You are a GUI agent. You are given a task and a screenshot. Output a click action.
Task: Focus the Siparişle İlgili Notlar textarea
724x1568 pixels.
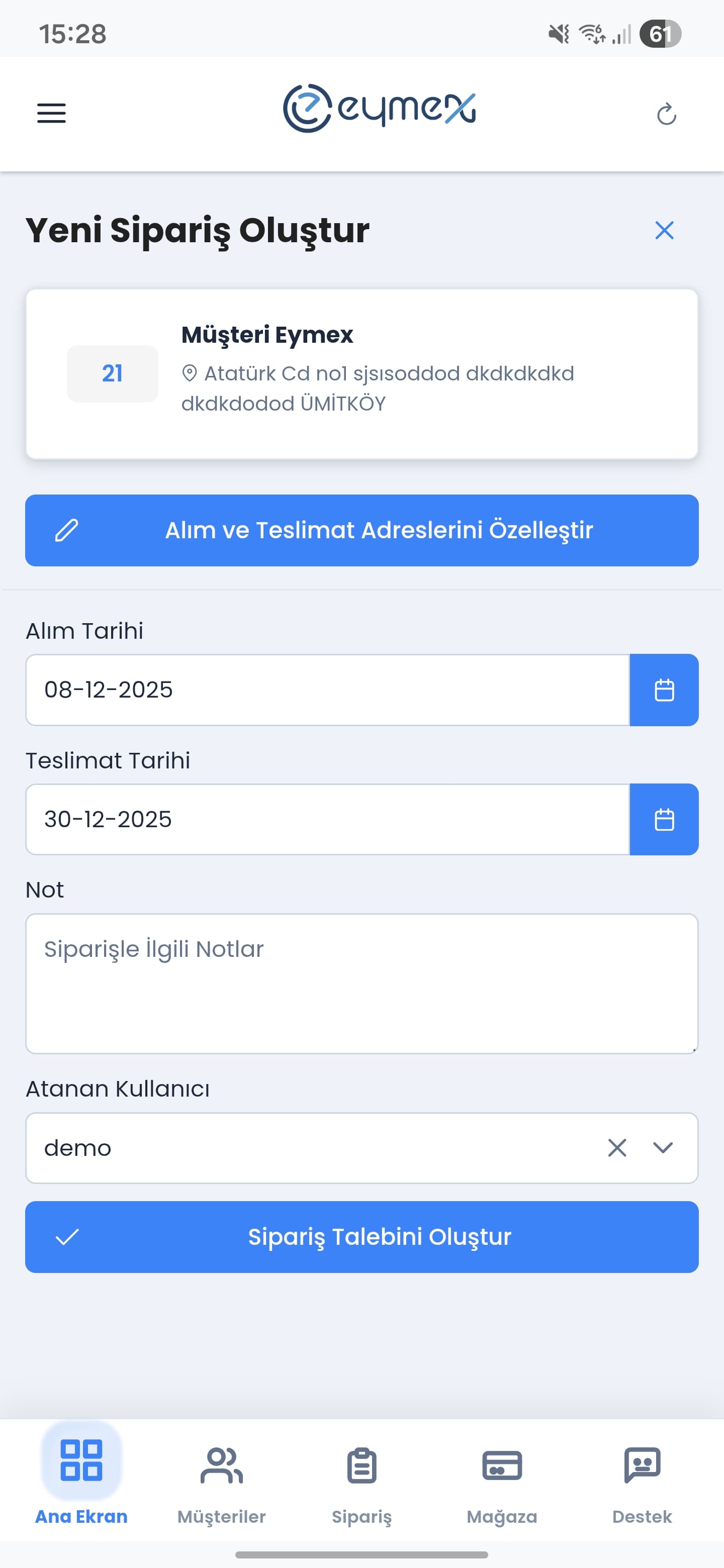tap(361, 983)
